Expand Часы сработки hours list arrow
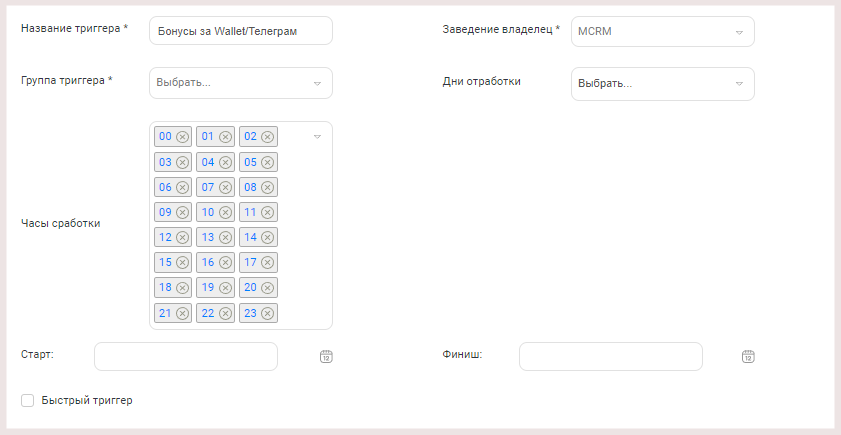Image resolution: width=841 pixels, height=435 pixels. pyautogui.click(x=317, y=137)
